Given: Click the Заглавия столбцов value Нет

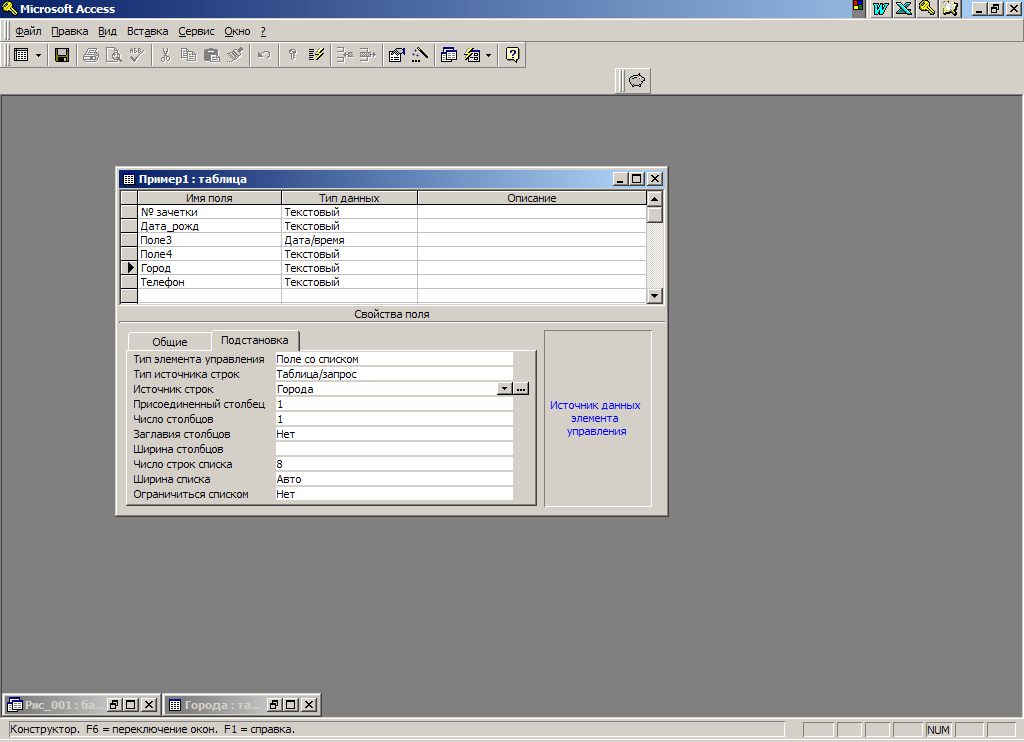Looking at the screenshot, I should [x=394, y=434].
